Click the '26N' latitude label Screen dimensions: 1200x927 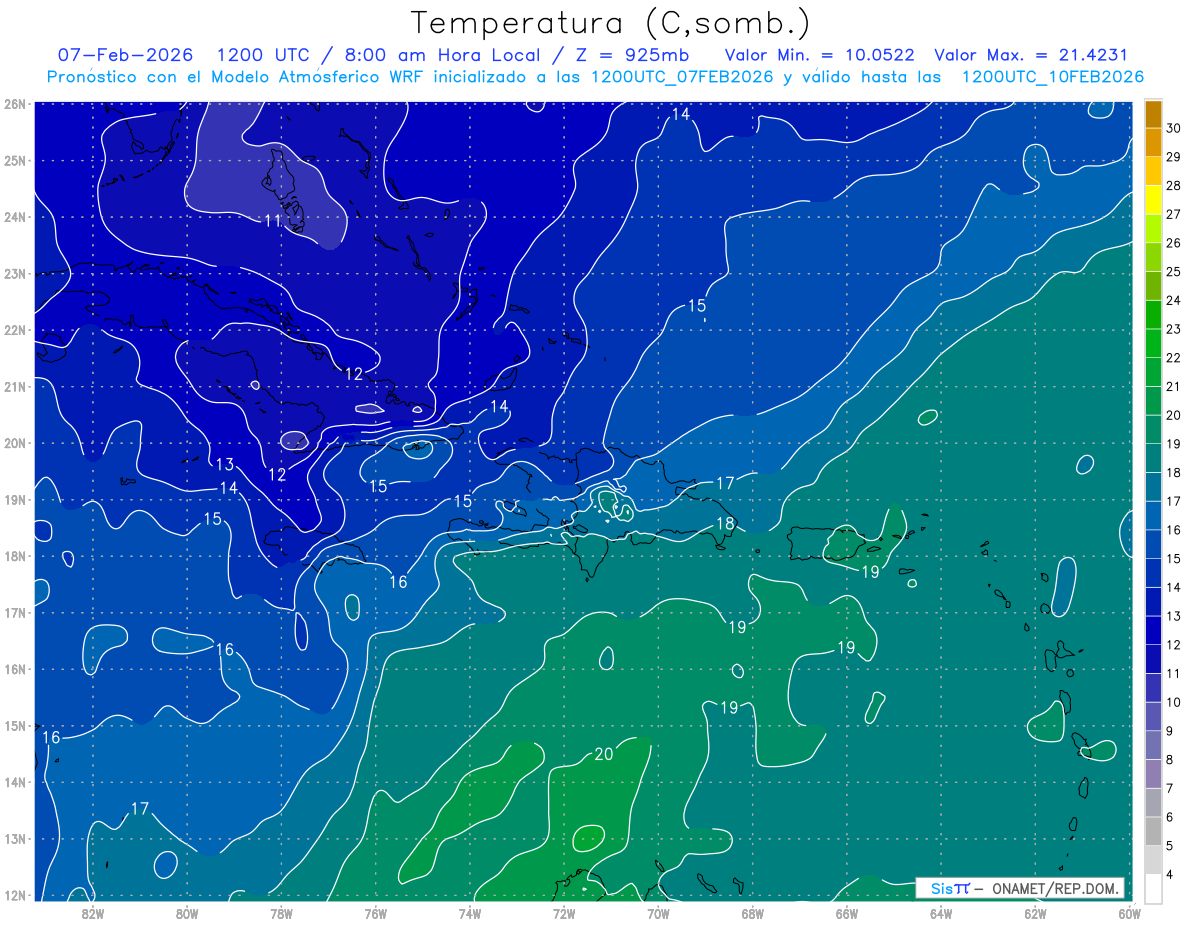(x=14, y=104)
